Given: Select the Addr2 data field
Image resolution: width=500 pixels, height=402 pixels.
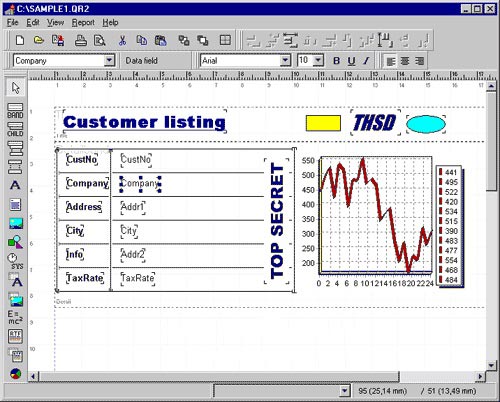Looking at the screenshot, I should (x=133, y=255).
